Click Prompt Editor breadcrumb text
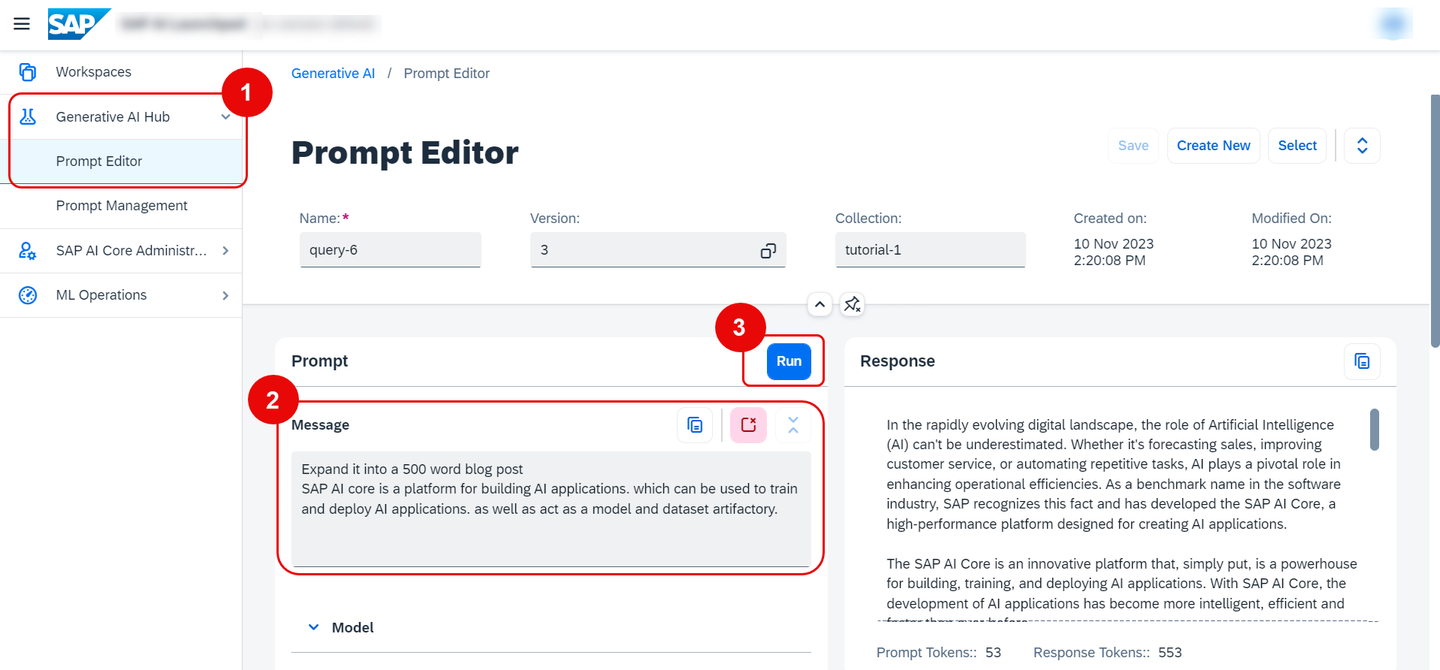 (447, 73)
